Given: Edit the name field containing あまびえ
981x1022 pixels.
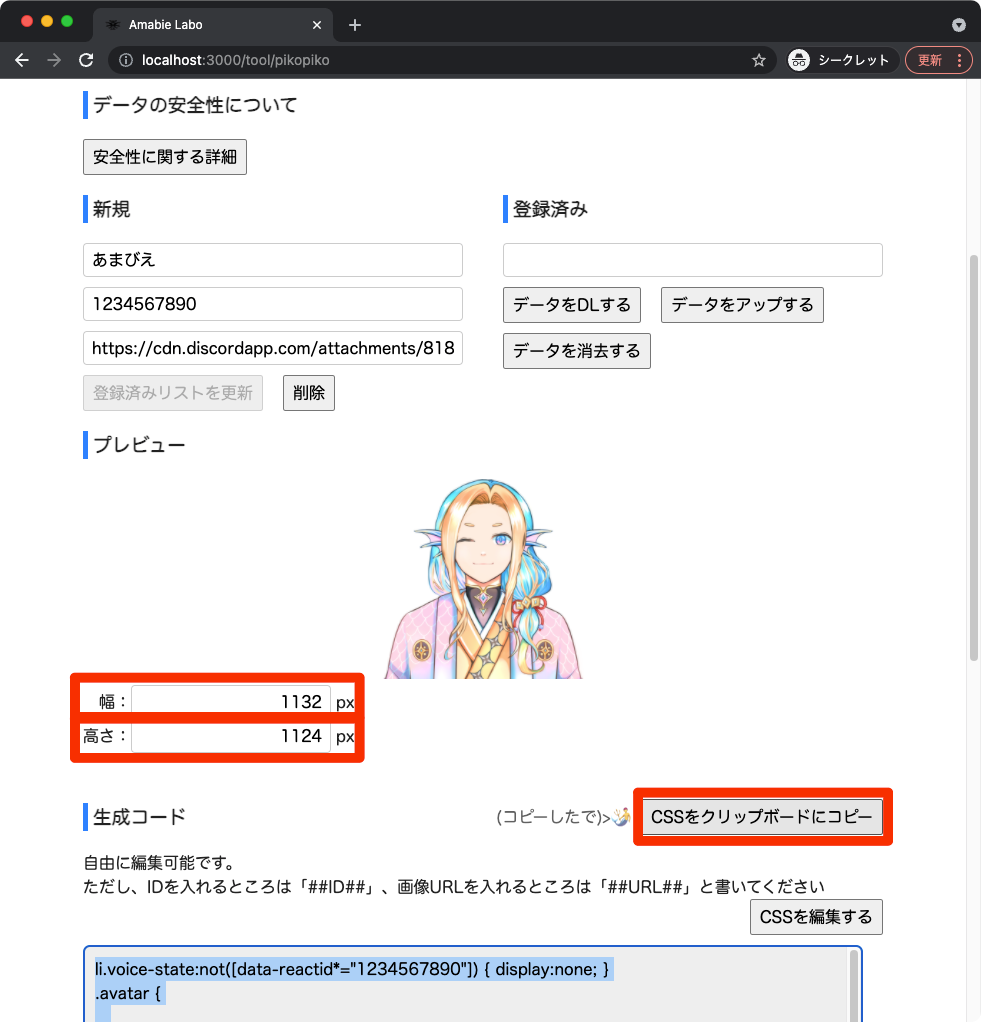Looking at the screenshot, I should click(x=272, y=260).
